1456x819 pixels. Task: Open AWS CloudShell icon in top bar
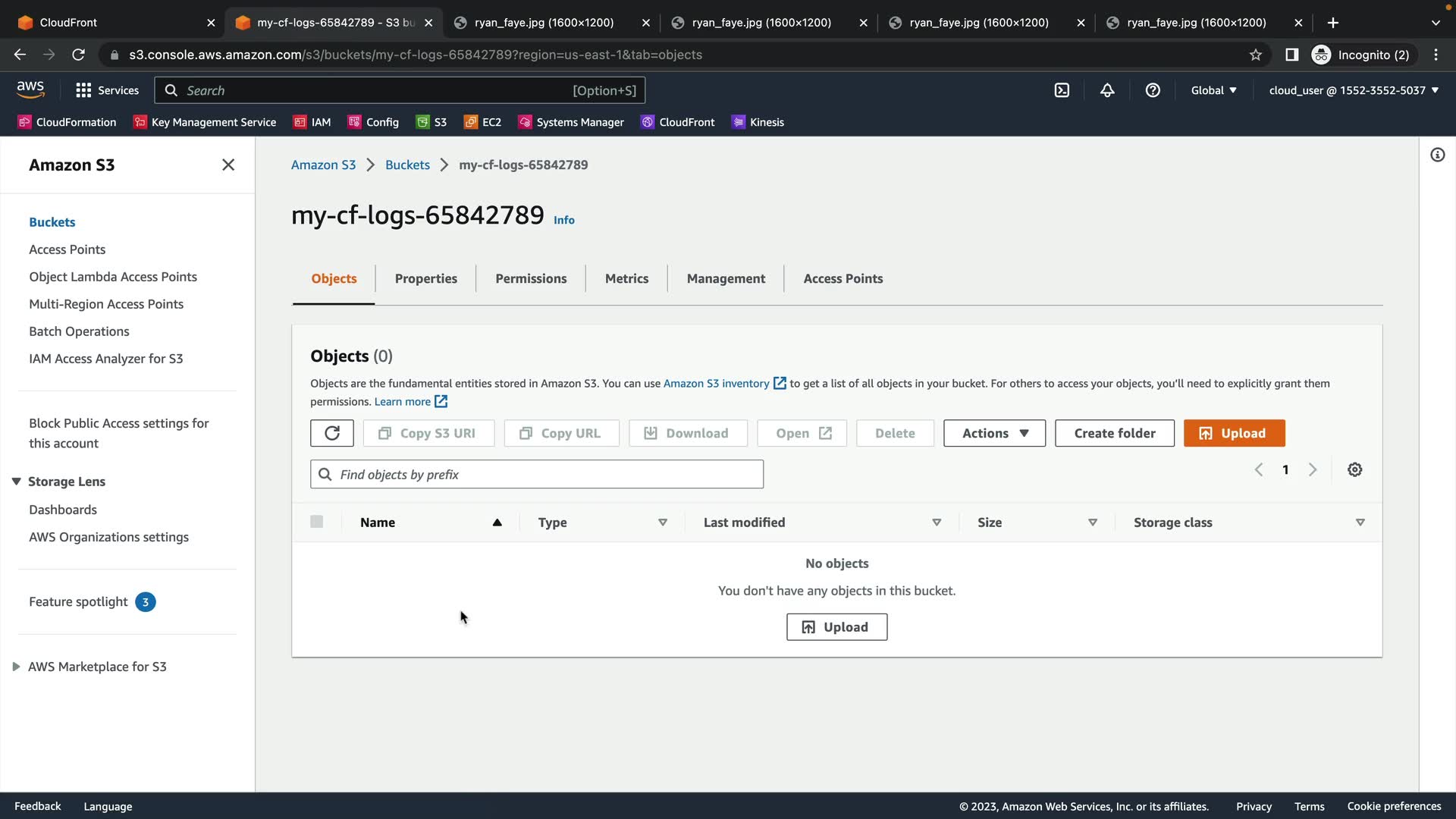(1062, 90)
